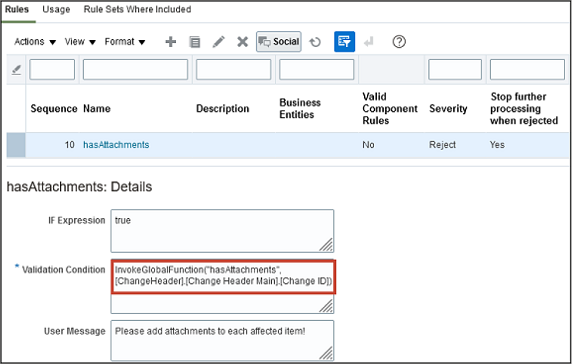Viewport: 572px width, 364px height.
Task: Grab the IF Expression box corner handle
Action: (x=326, y=245)
